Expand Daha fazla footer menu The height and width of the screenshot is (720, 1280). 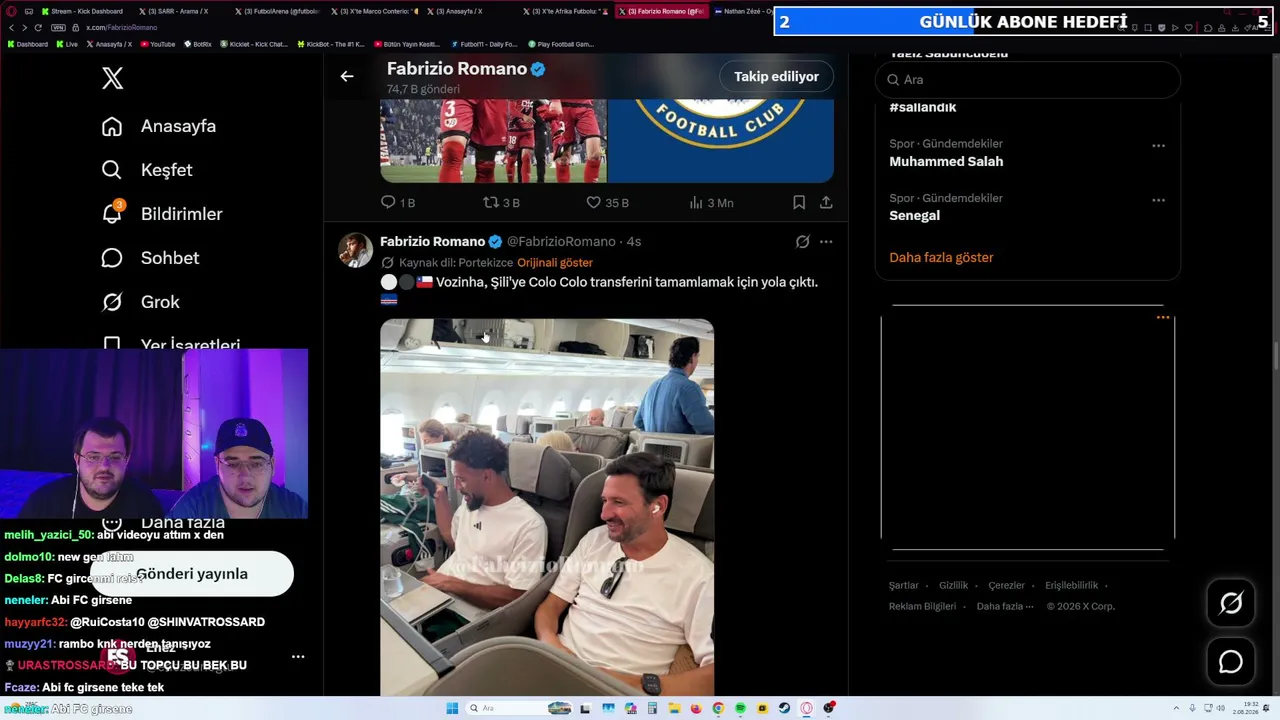(x=1005, y=606)
